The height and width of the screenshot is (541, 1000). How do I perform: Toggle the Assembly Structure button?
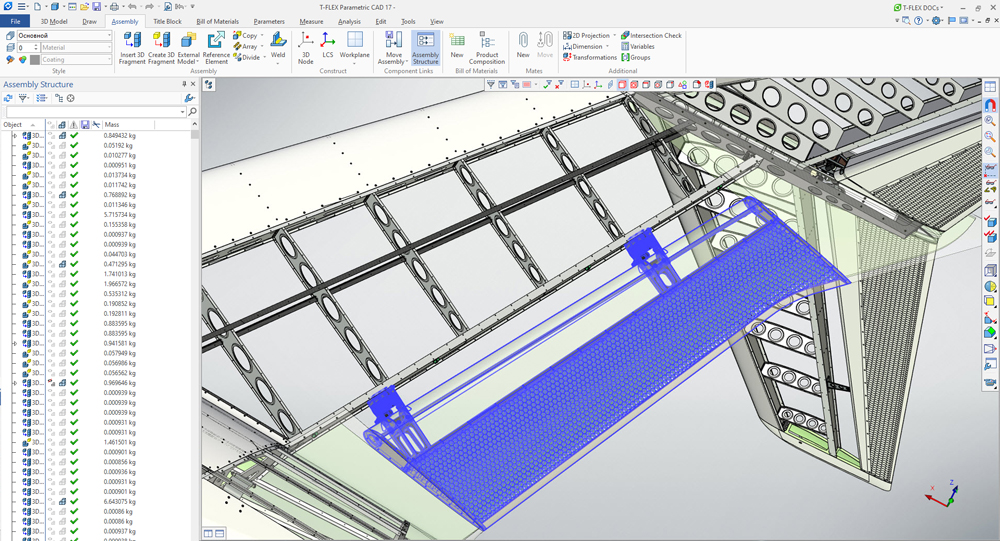coord(425,48)
